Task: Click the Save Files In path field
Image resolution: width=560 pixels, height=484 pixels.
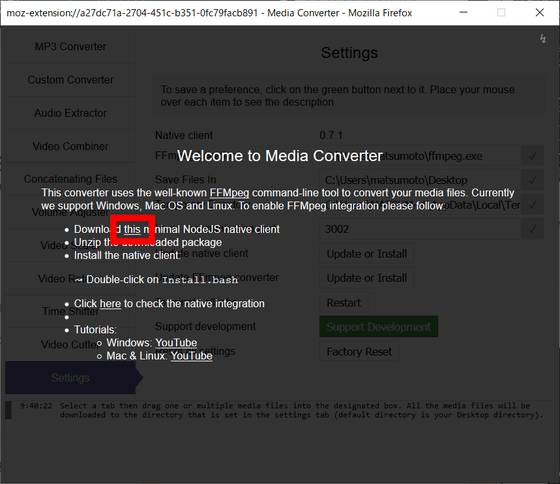Action: 420,180
